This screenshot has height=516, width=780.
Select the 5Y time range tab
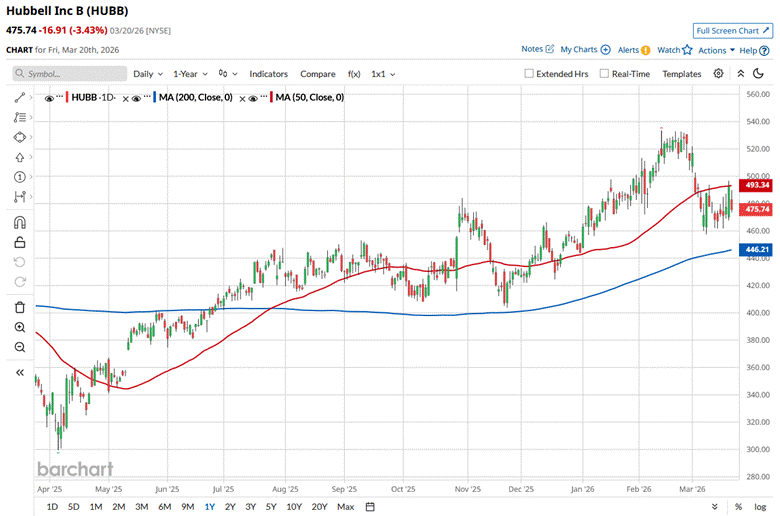tap(271, 507)
